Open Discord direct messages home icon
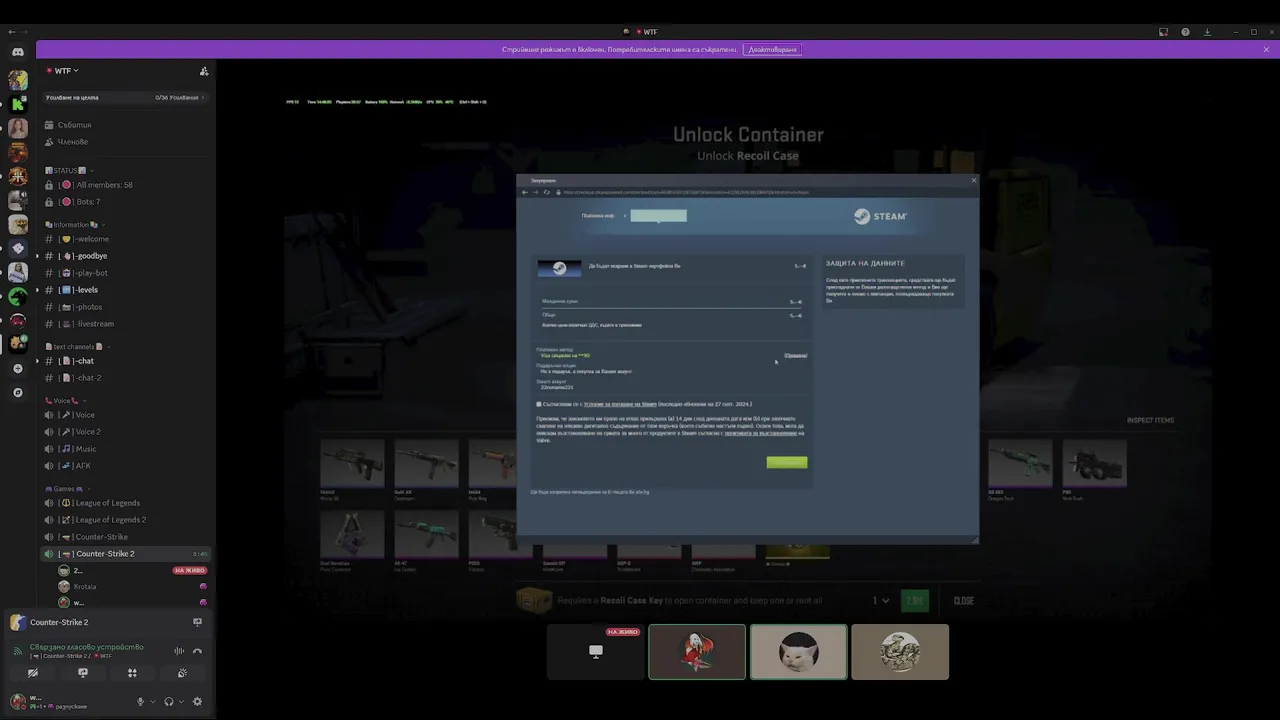 (18, 52)
